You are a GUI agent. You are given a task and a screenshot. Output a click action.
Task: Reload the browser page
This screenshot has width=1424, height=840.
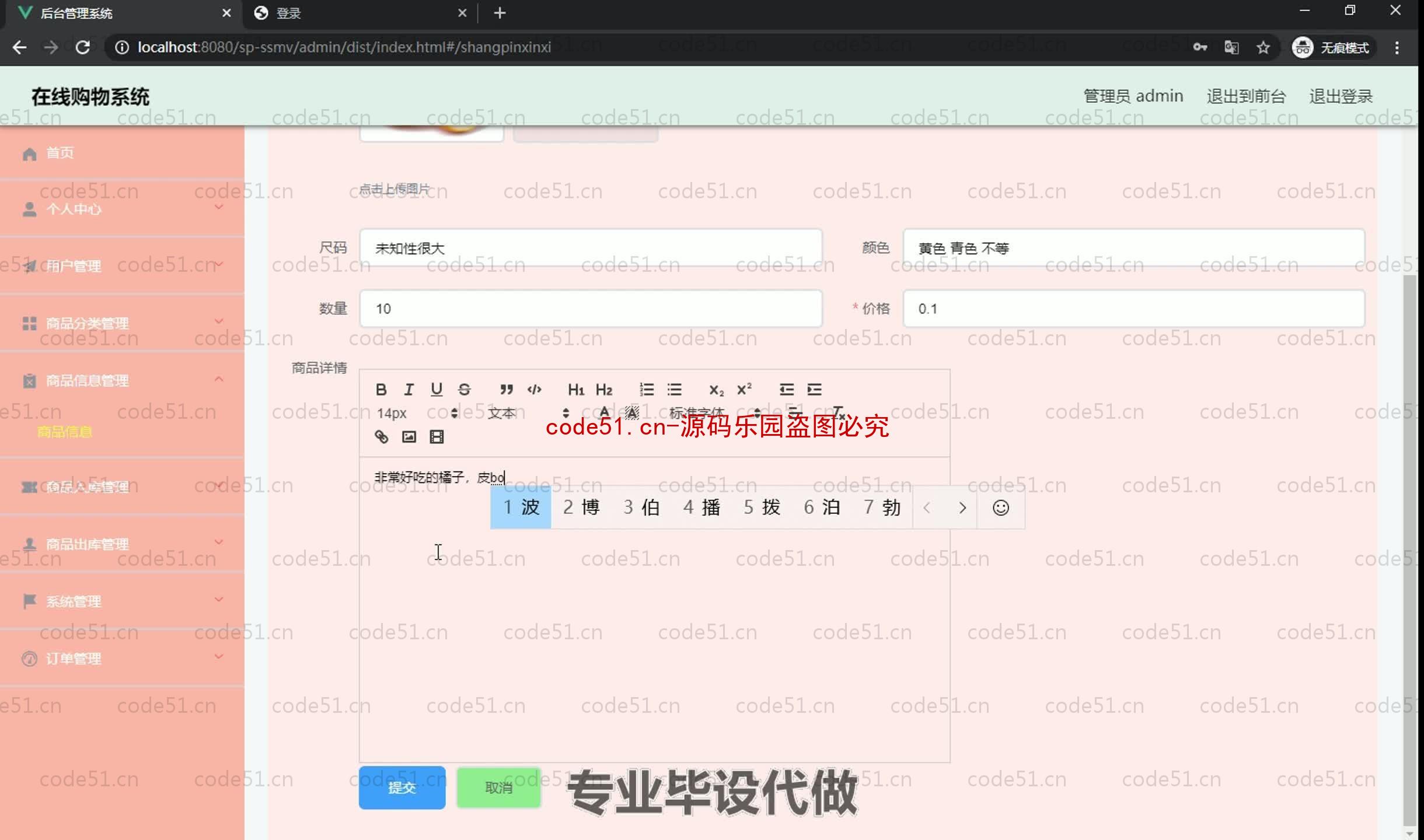82,47
